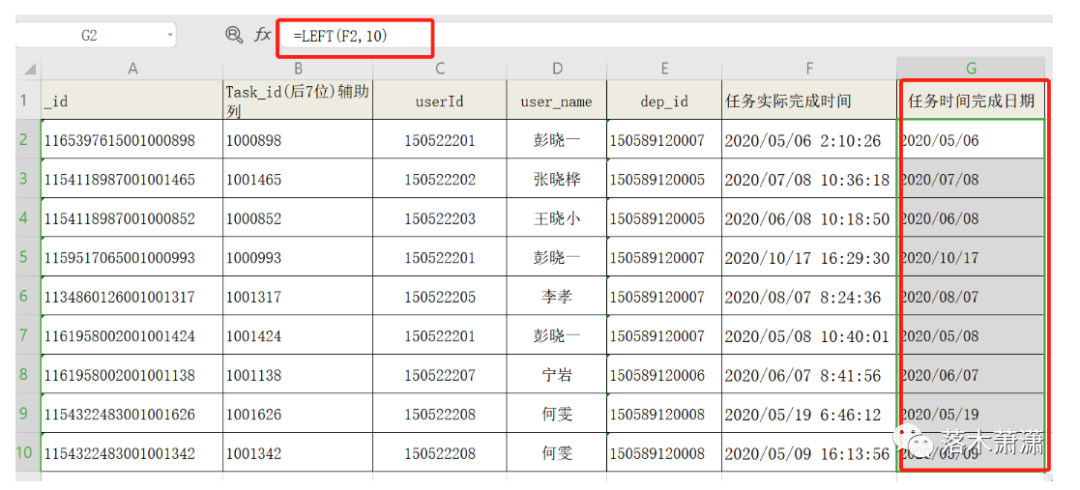Screen dimensions: 1080x490
Task: Select cell 2020/05/19 6:46:12
Action: pos(809,414)
